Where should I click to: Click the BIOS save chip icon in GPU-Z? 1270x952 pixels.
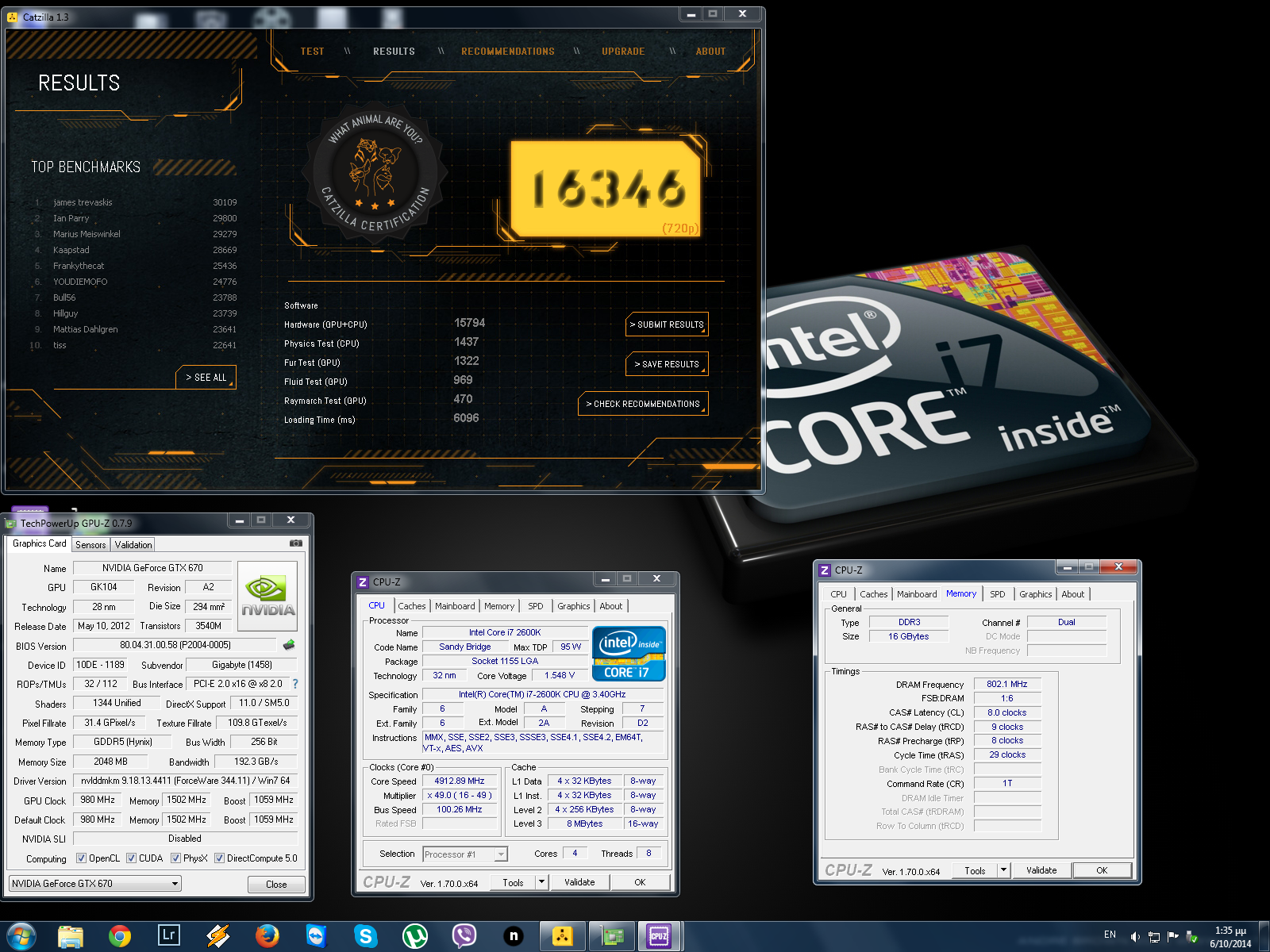[289, 645]
